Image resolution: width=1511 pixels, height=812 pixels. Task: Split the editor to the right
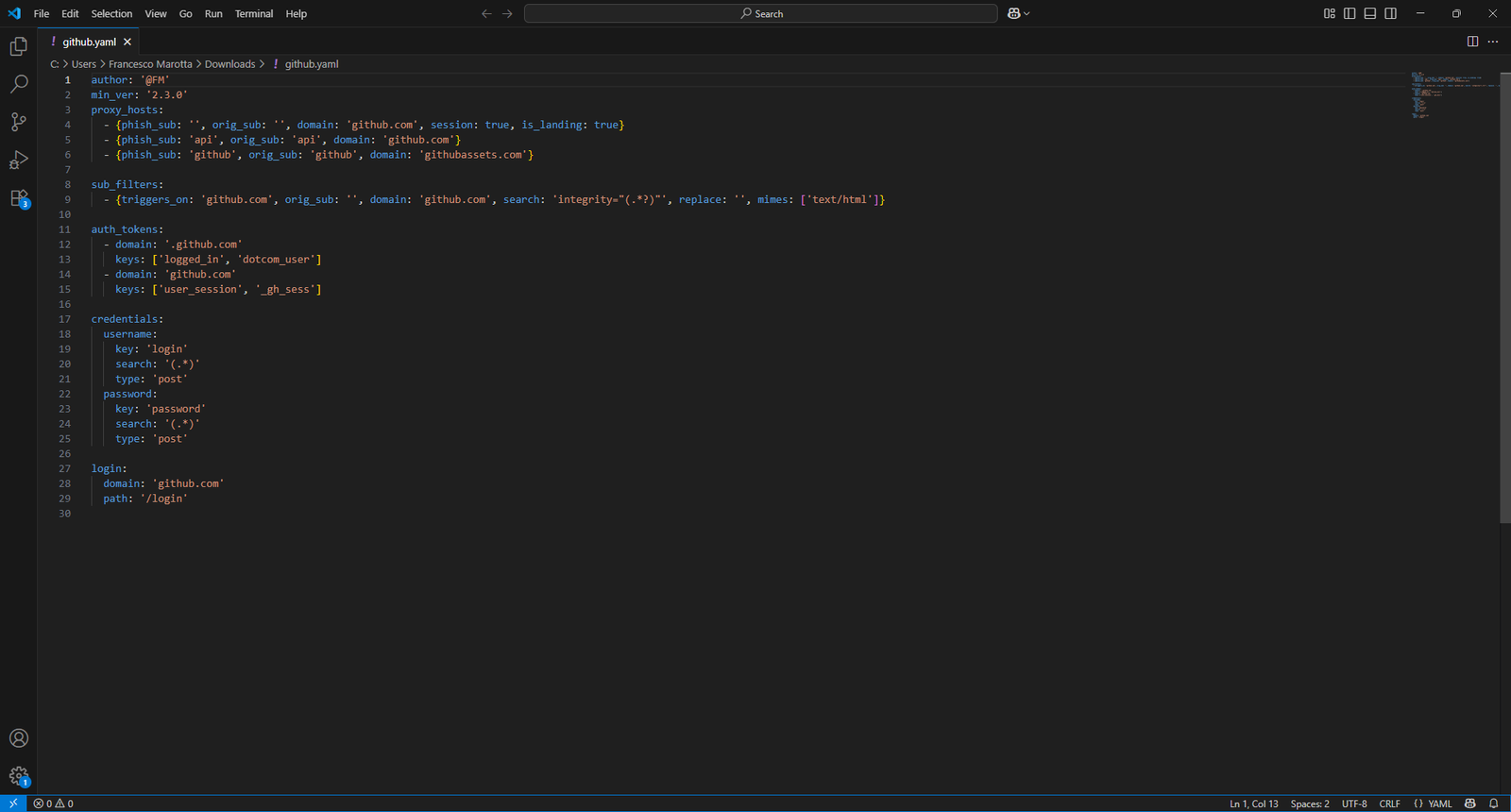pos(1472,42)
